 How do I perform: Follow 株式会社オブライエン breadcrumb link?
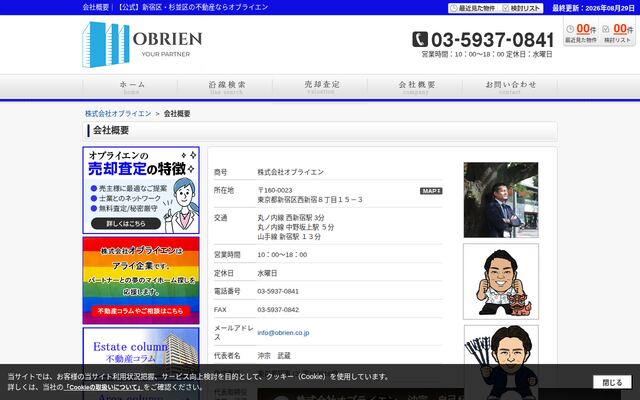tap(118, 113)
